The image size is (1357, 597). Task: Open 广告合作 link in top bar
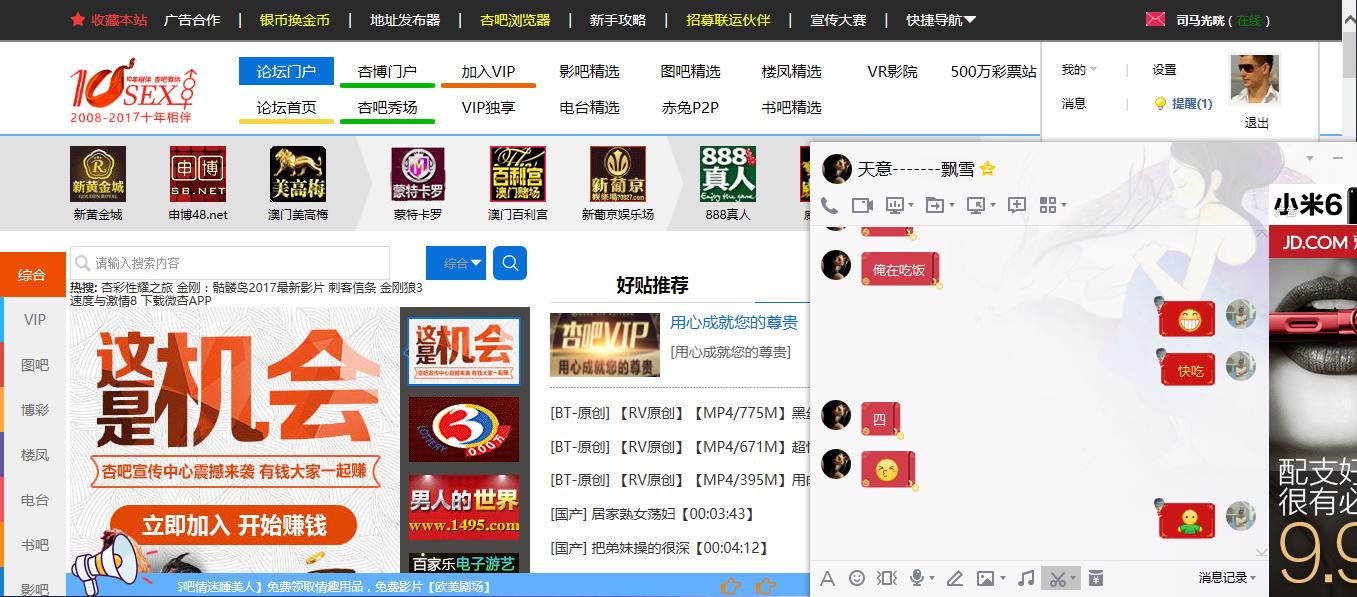click(192, 20)
